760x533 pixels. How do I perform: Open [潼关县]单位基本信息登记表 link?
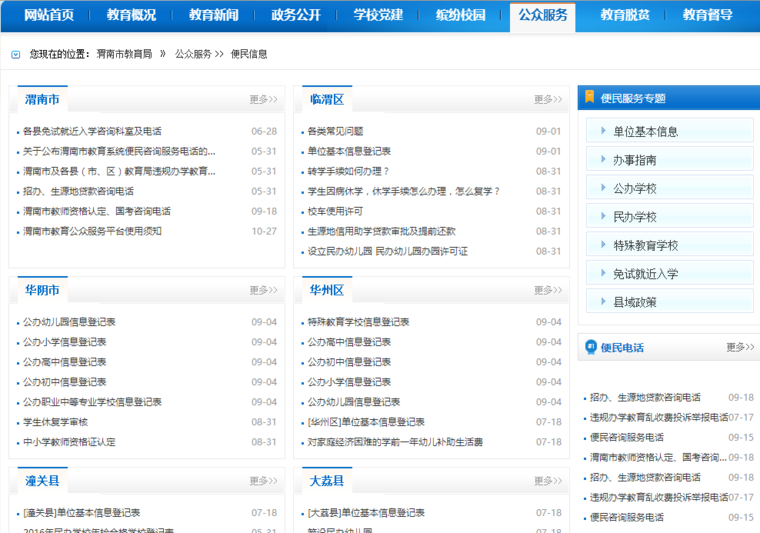(81, 513)
